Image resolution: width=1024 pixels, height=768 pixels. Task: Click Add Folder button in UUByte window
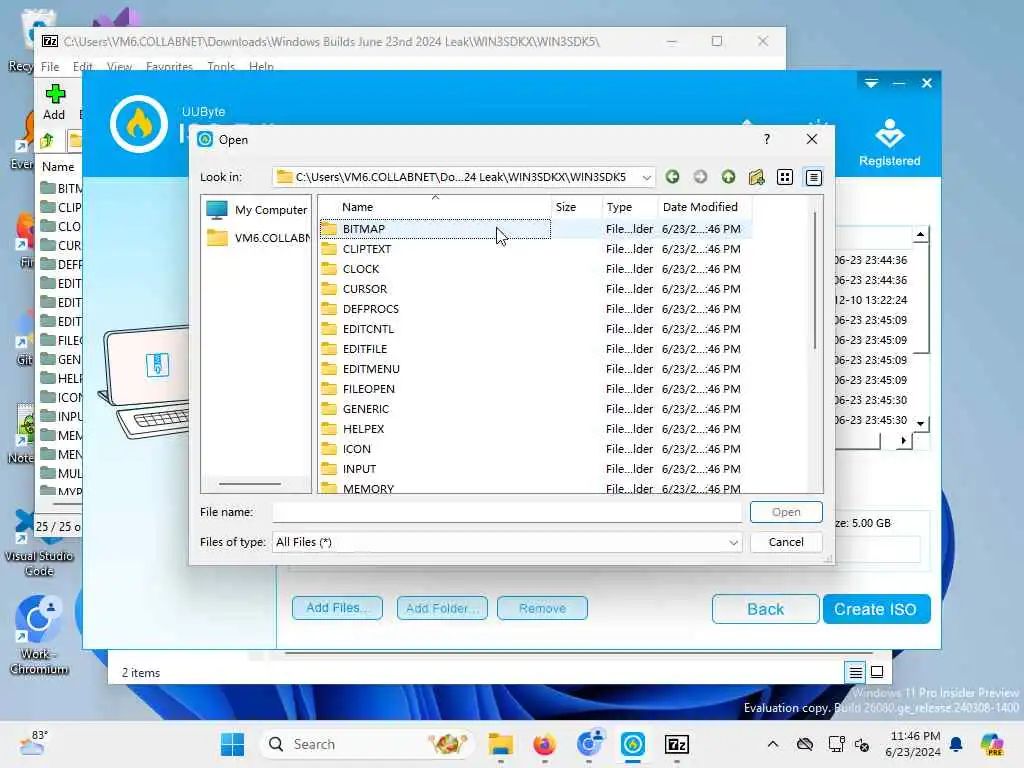coord(442,608)
